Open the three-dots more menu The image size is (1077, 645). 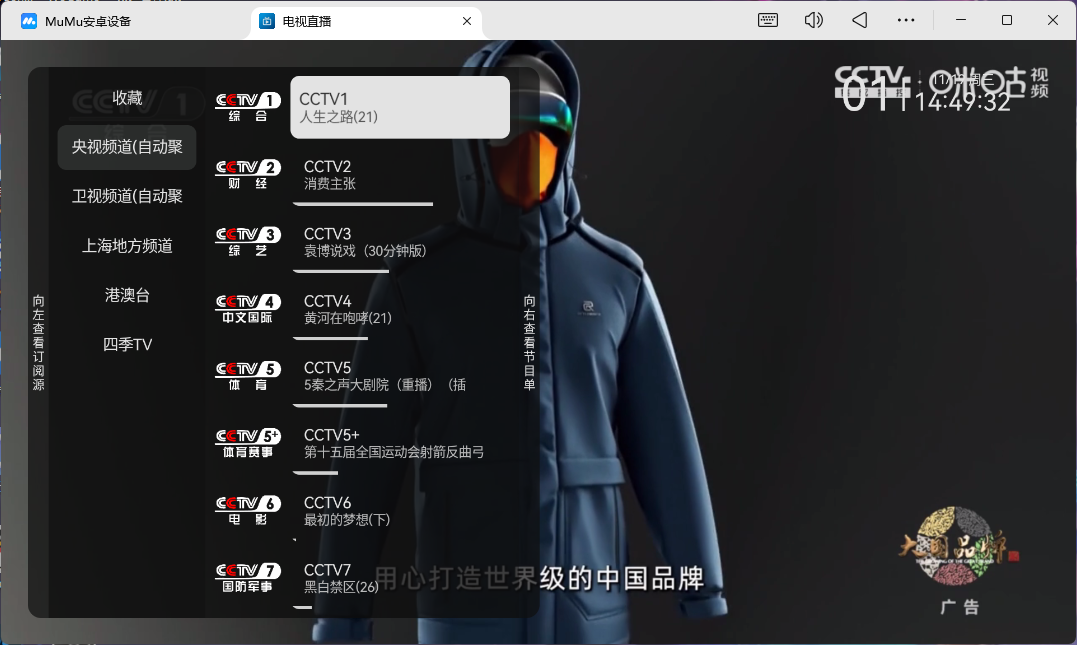coord(906,21)
